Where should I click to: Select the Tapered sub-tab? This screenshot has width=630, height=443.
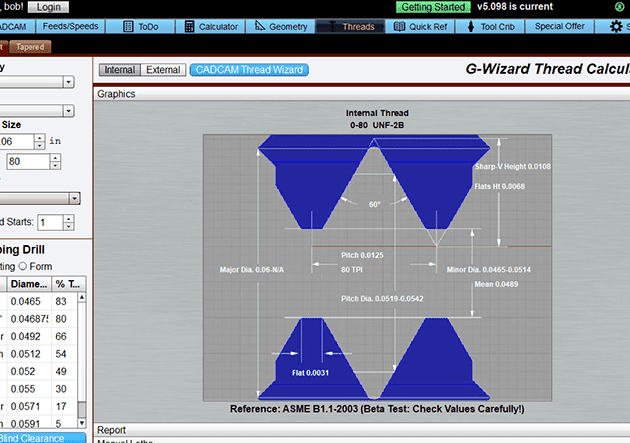point(30,47)
